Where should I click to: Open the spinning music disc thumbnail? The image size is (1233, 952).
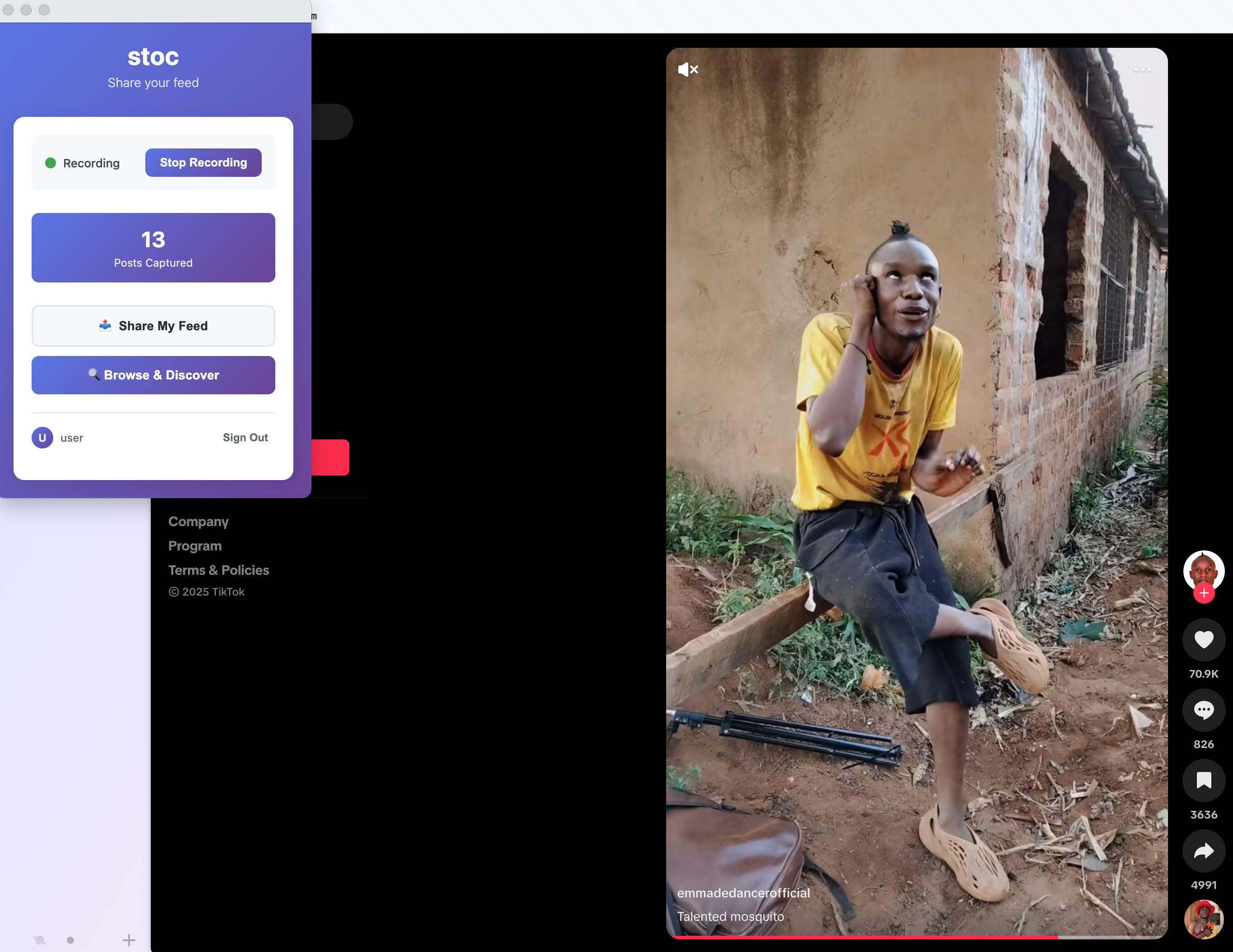point(1203,919)
